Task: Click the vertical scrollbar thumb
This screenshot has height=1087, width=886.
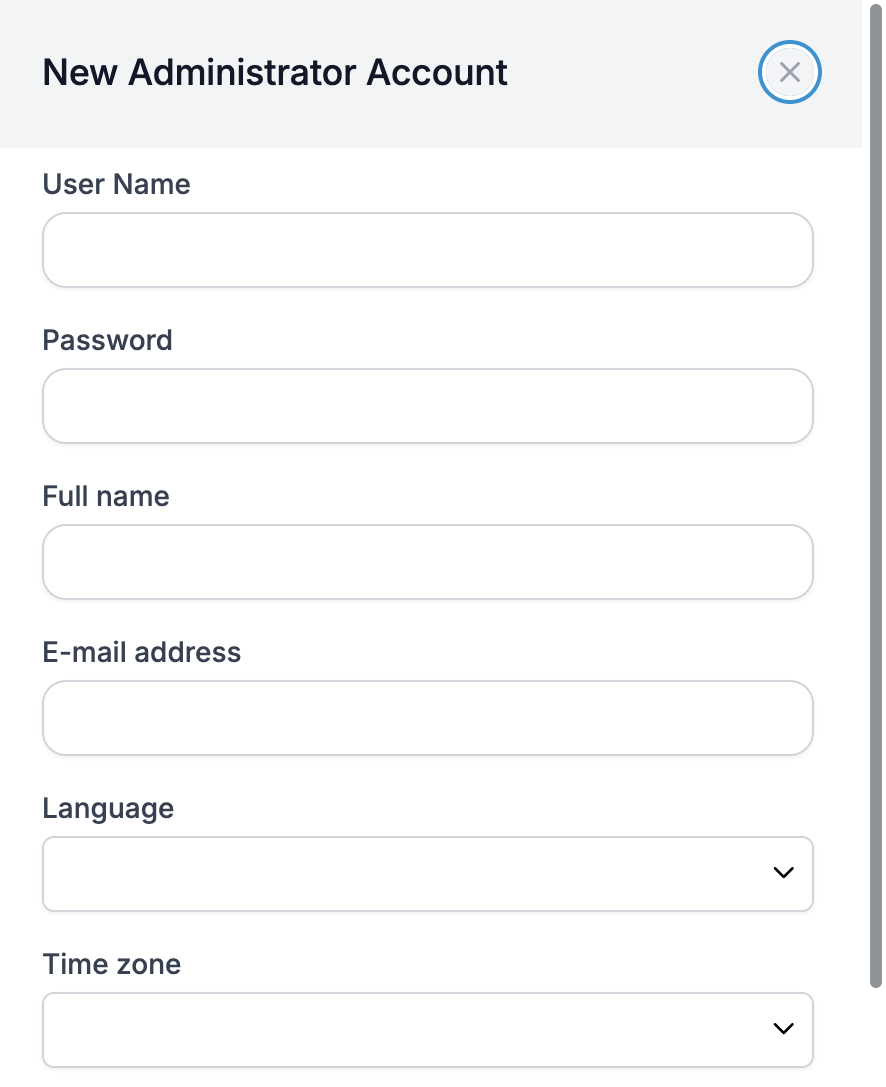Action: (x=876, y=496)
